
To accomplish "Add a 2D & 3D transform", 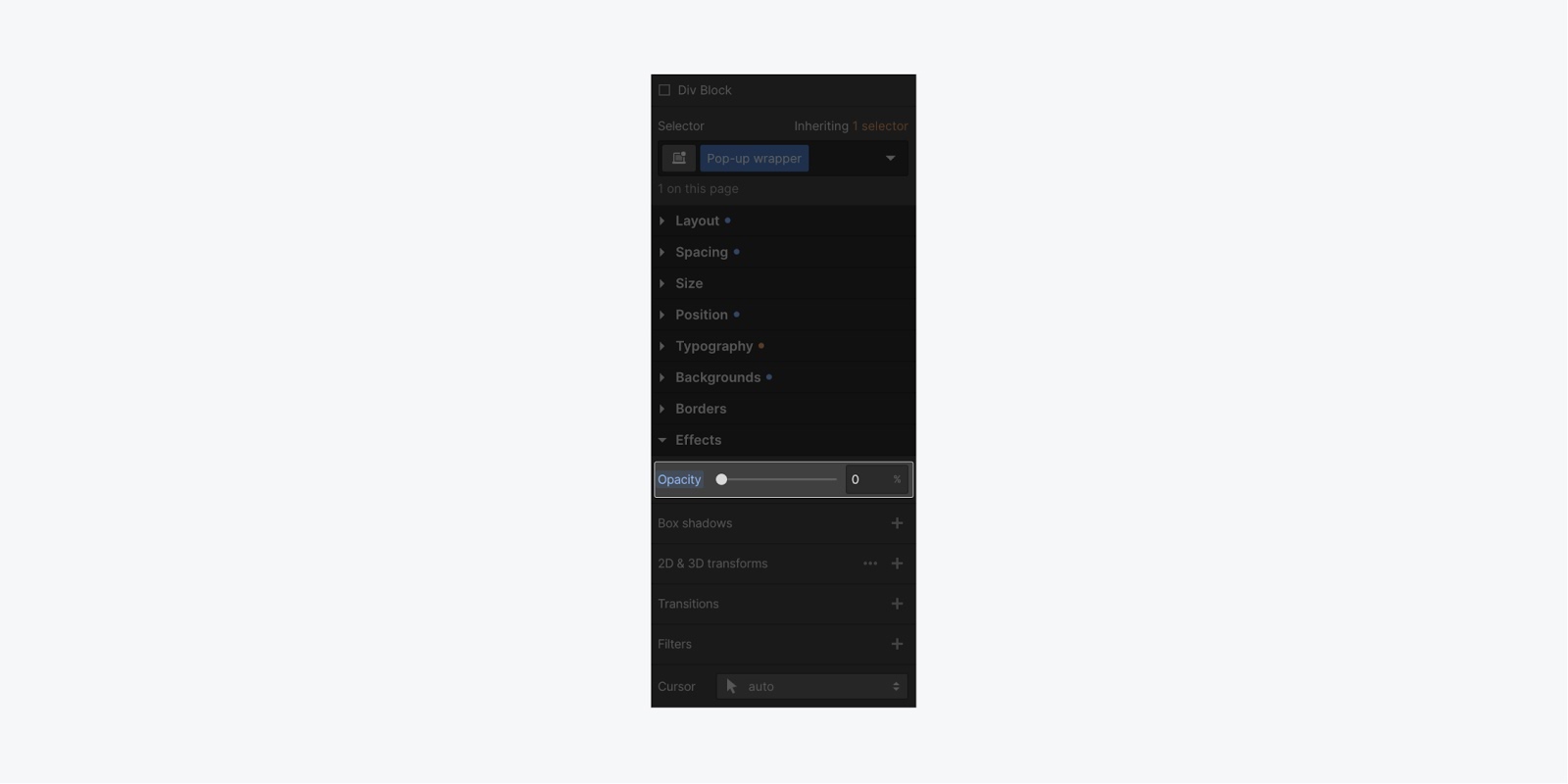I will pyautogui.click(x=897, y=563).
